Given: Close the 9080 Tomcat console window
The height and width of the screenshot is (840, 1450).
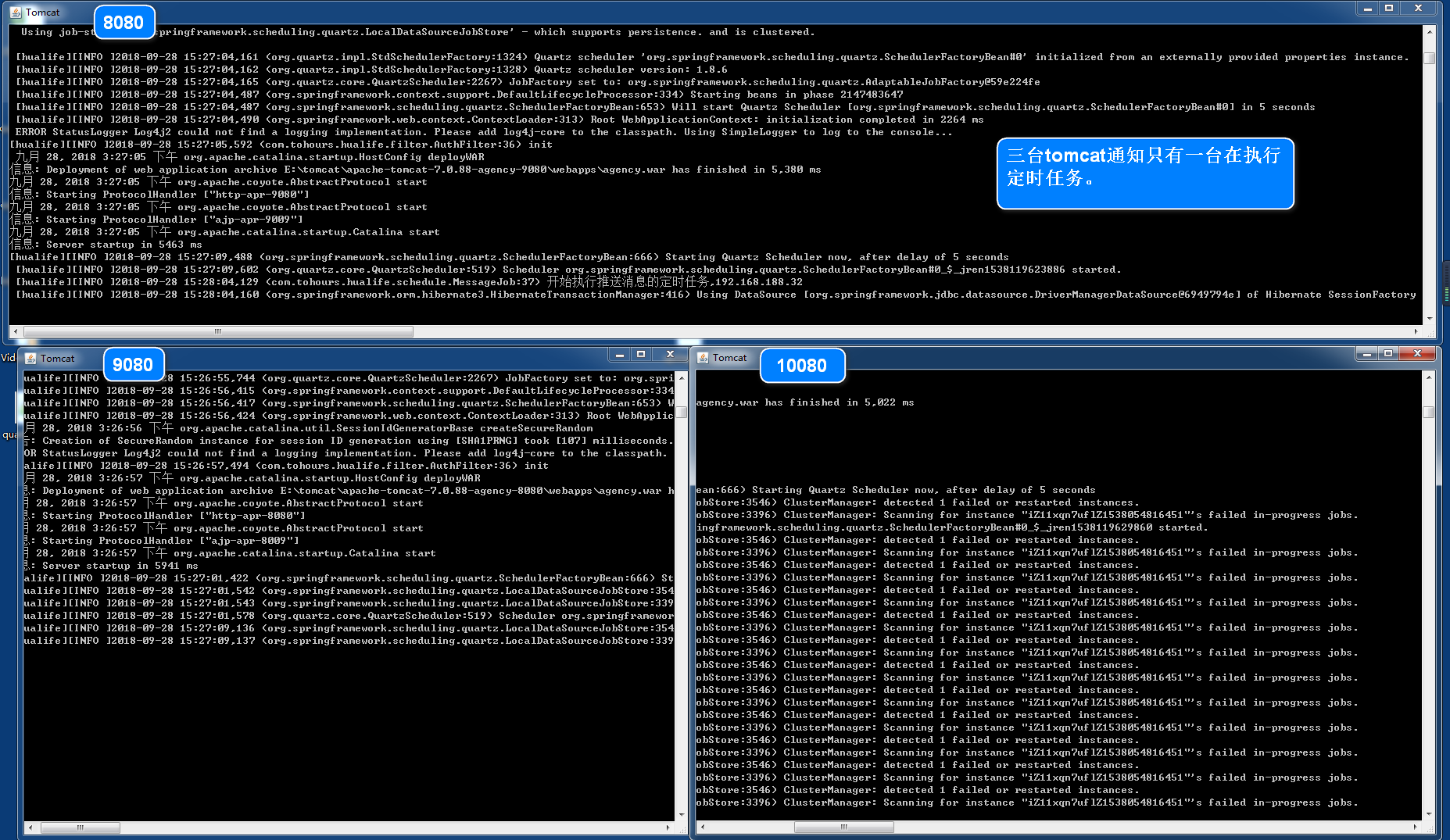Looking at the screenshot, I should point(670,355).
